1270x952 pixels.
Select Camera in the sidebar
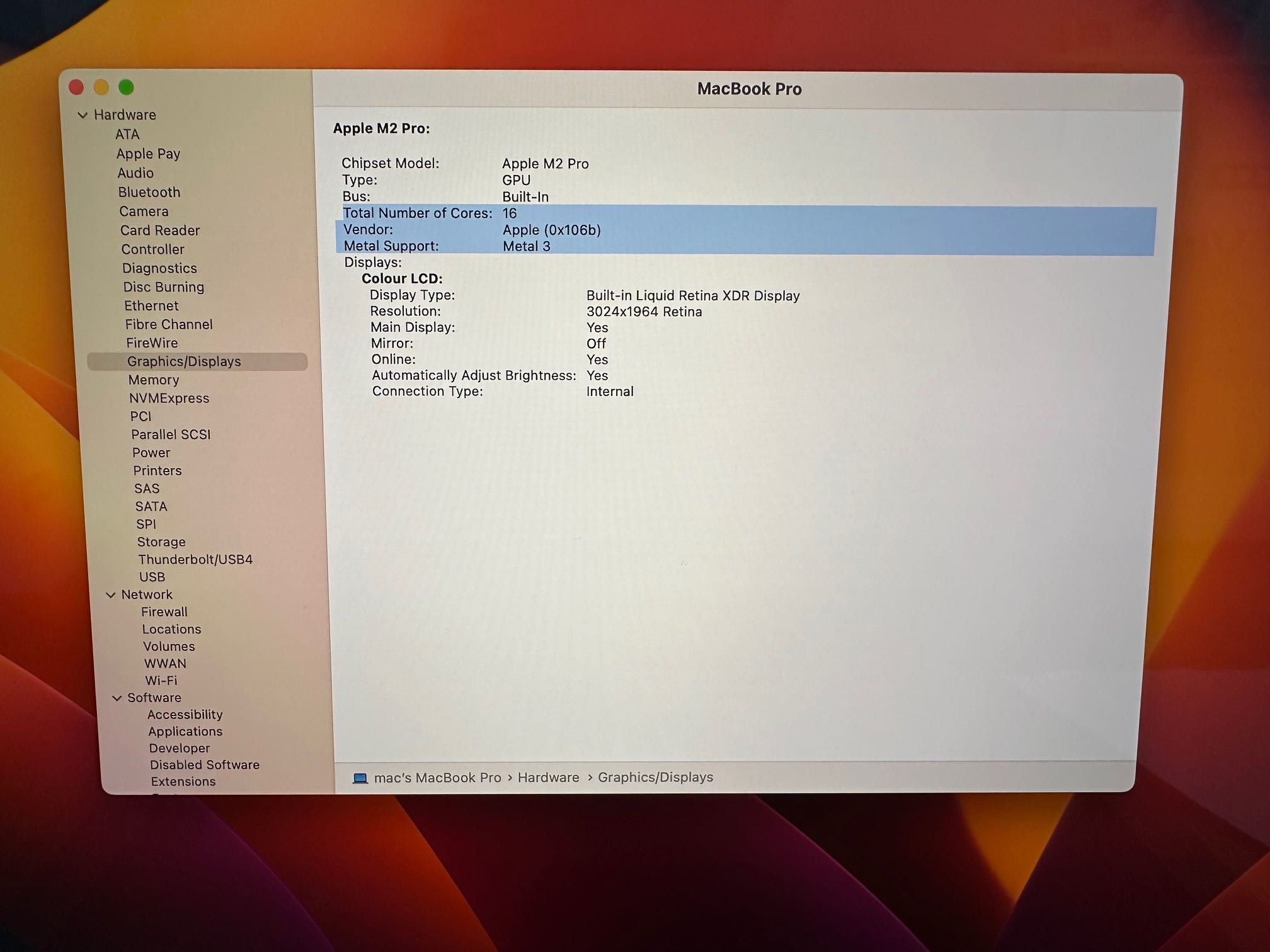tap(144, 212)
